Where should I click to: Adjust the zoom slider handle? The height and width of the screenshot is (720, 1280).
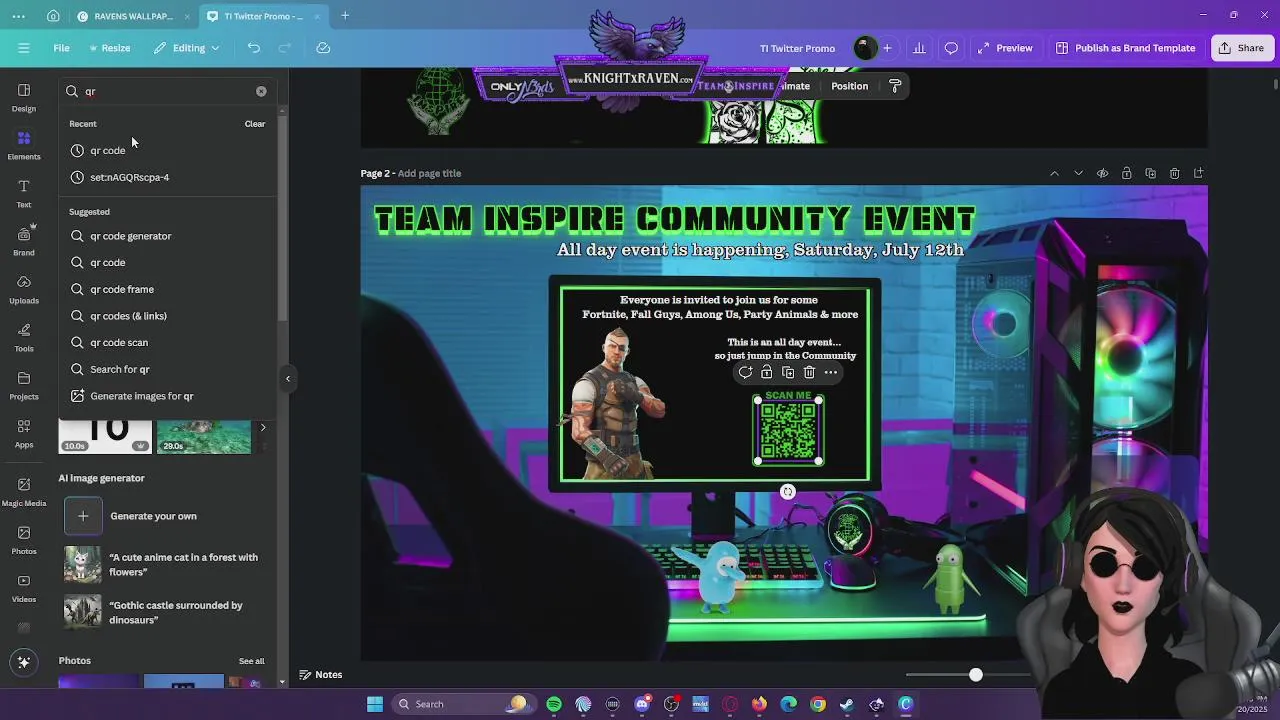[976, 675]
